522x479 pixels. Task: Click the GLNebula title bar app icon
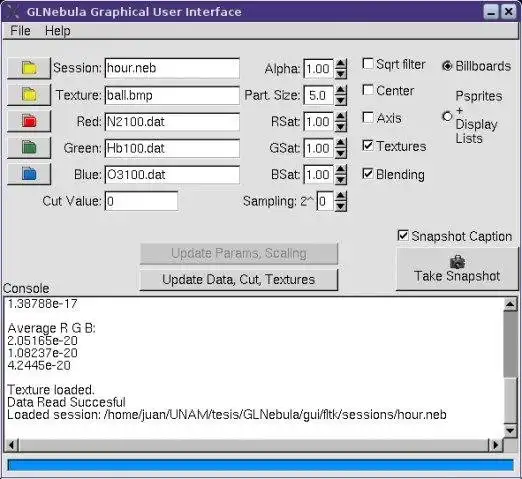tap(13, 12)
